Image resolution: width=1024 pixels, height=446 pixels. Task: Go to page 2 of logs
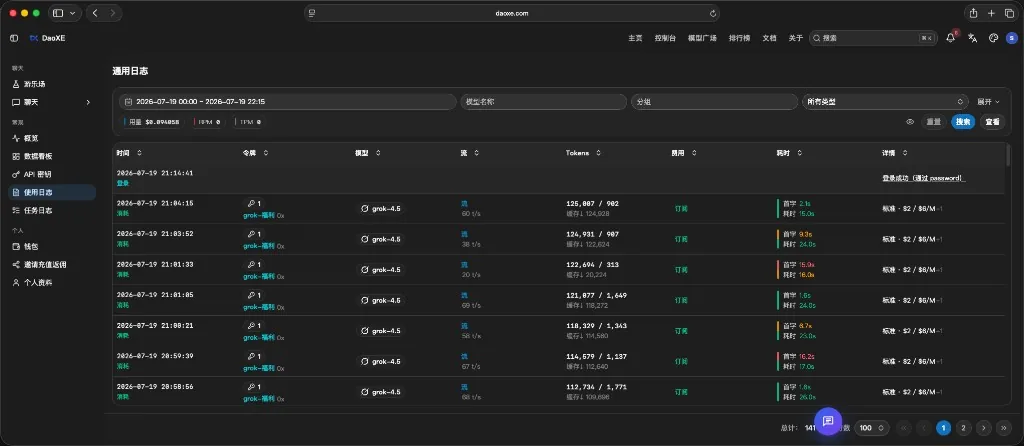pyautogui.click(x=963, y=428)
